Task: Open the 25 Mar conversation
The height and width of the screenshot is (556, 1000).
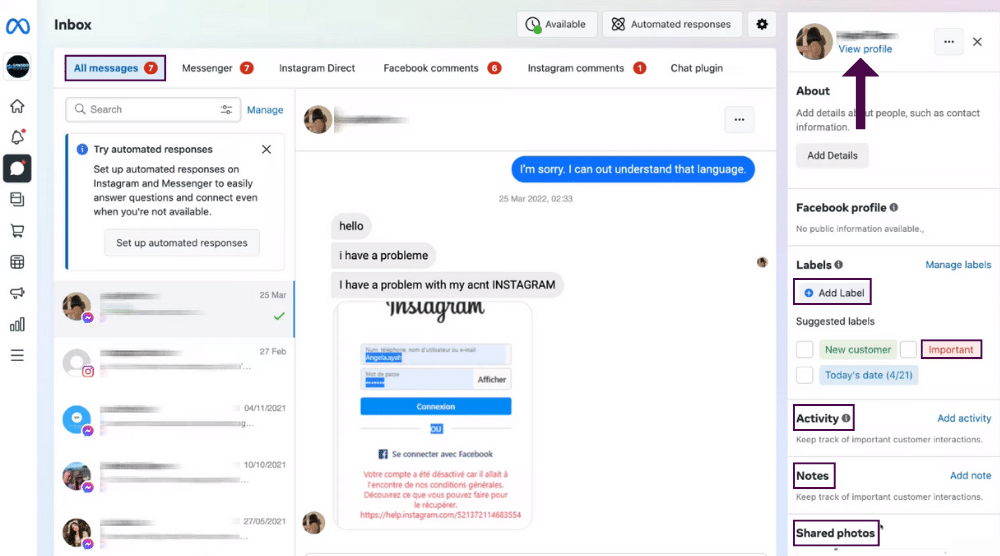Action: [174, 309]
